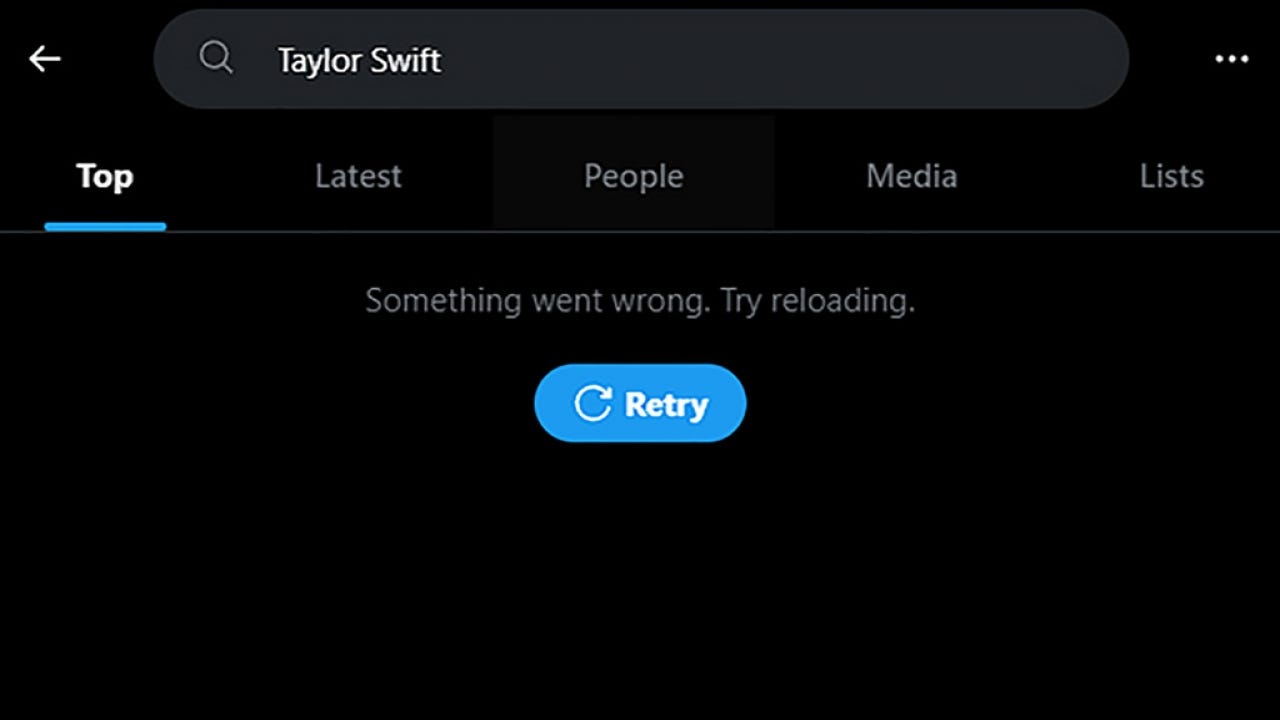Click the 'Taylor Swift' search query text

click(x=359, y=60)
